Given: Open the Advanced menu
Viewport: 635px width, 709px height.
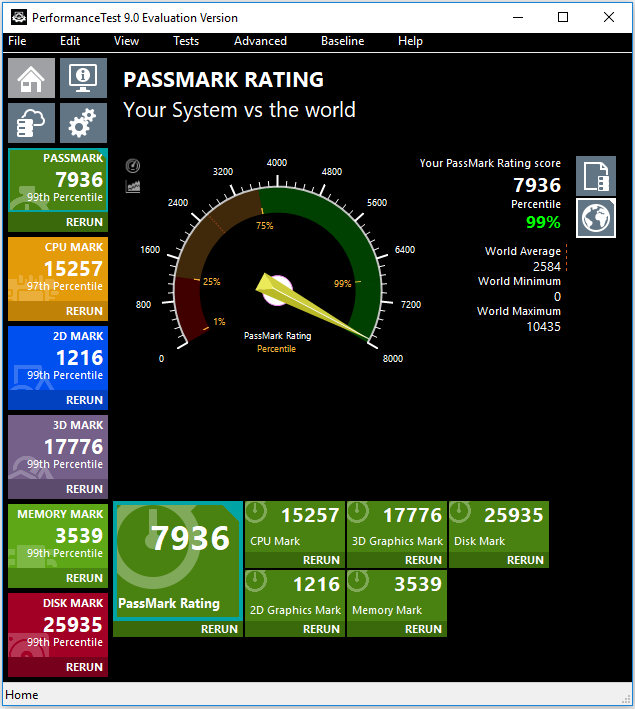Looking at the screenshot, I should (x=260, y=41).
